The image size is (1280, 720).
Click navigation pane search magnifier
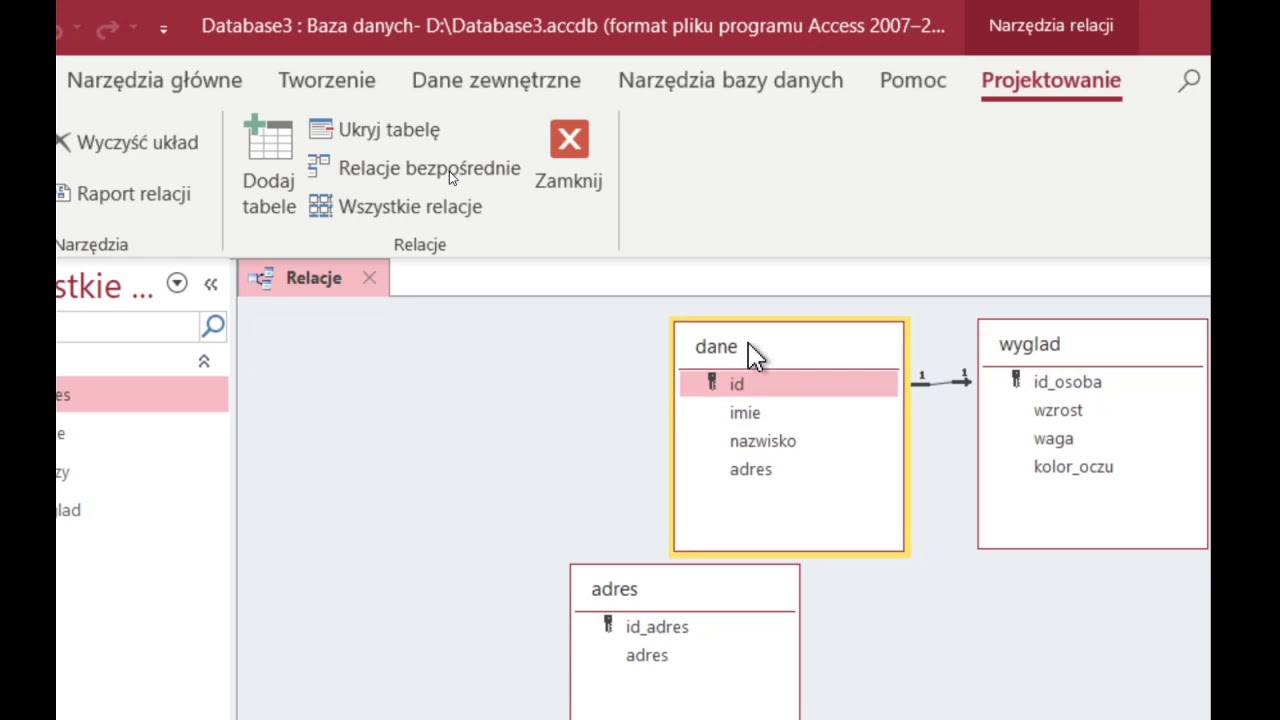coord(213,326)
